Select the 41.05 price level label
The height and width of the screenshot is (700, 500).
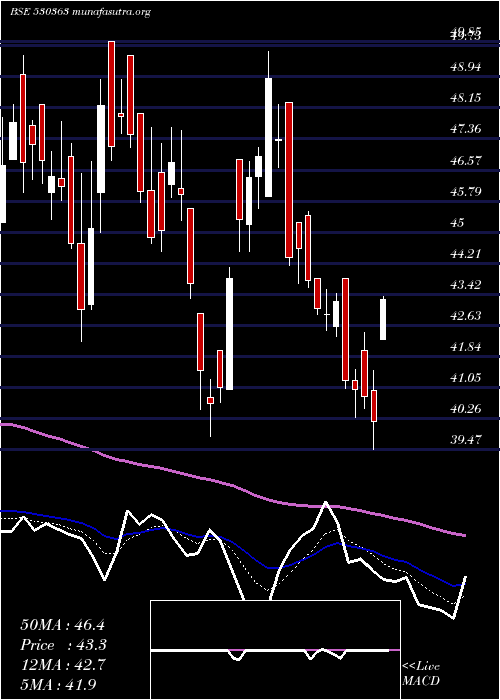coord(465,378)
